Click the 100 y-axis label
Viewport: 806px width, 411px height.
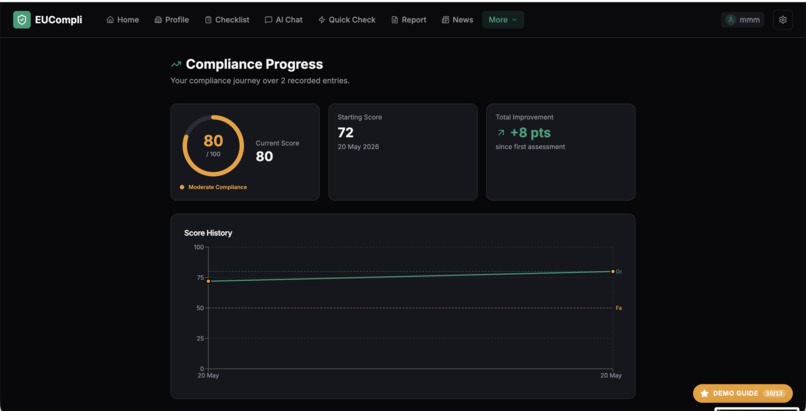pyautogui.click(x=198, y=247)
